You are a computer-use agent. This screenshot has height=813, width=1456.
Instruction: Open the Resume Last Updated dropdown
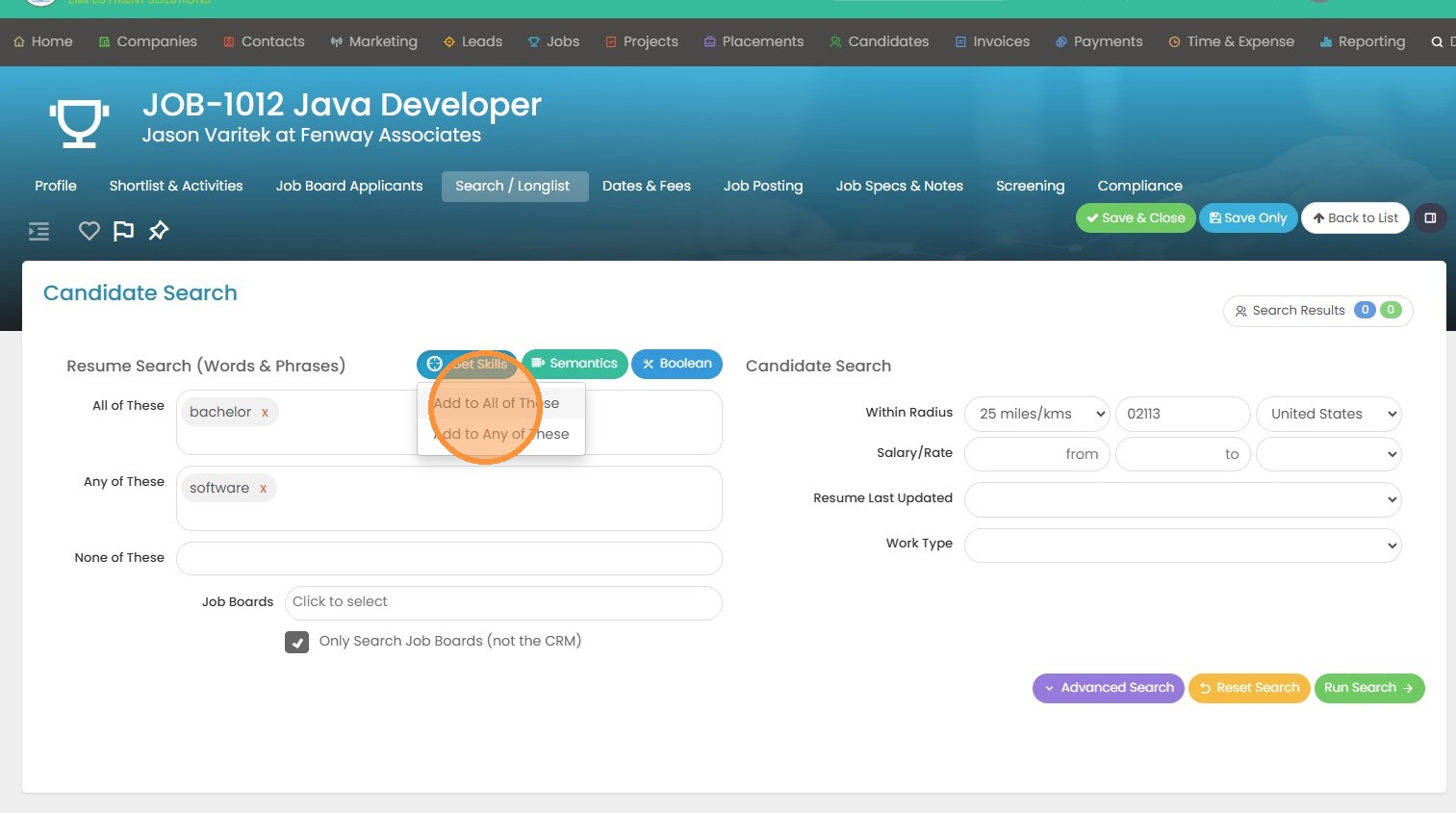click(1182, 499)
